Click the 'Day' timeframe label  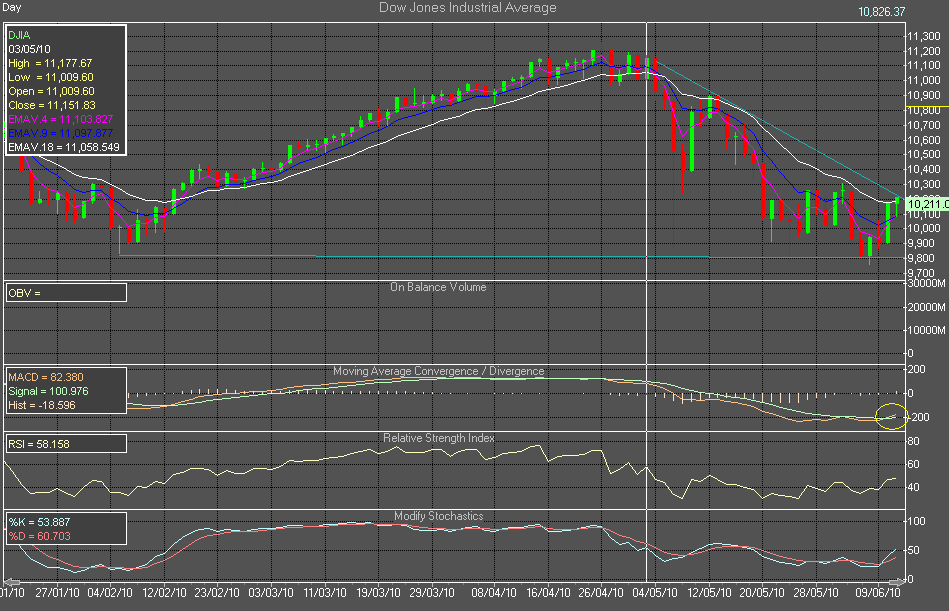click(11, 7)
